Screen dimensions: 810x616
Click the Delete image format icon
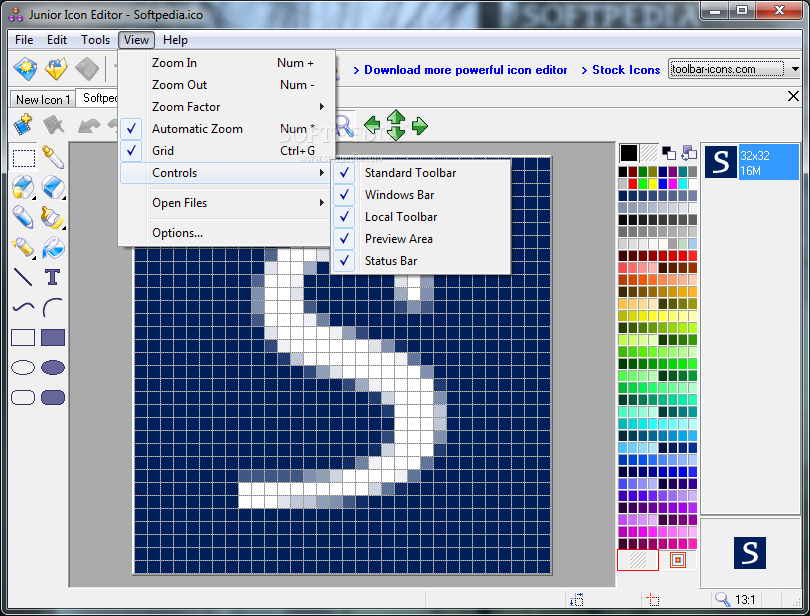[x=54, y=126]
